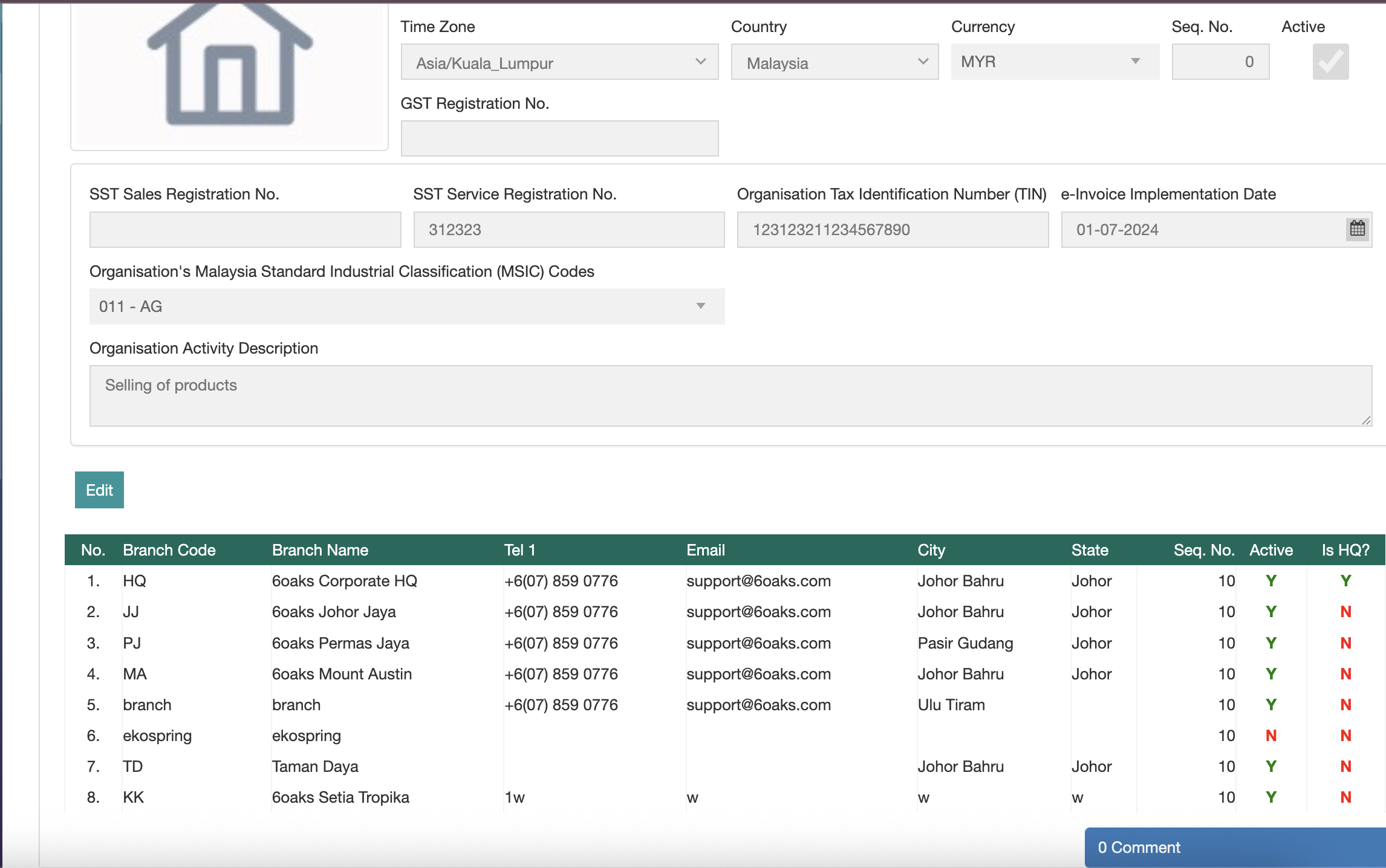
Task: Click the State column header
Action: (x=1090, y=550)
